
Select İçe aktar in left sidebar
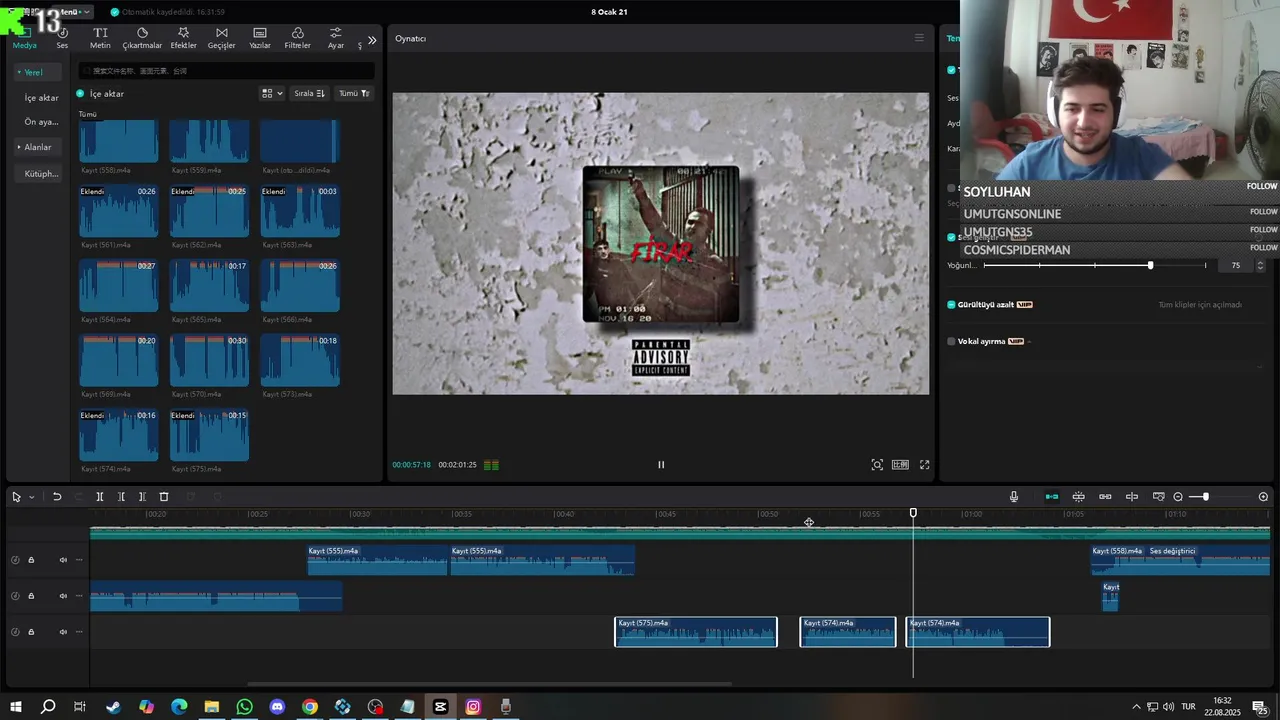pos(42,98)
